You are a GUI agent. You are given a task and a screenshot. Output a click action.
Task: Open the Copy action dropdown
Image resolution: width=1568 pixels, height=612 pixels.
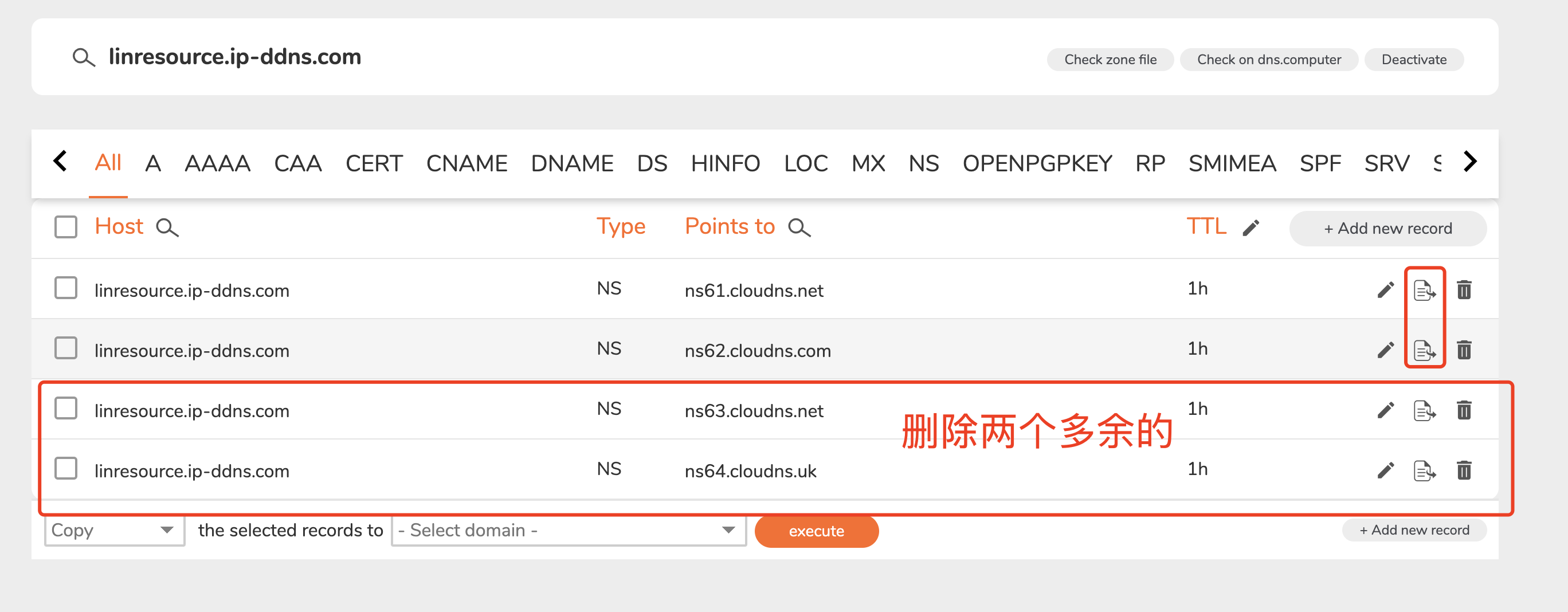115,531
